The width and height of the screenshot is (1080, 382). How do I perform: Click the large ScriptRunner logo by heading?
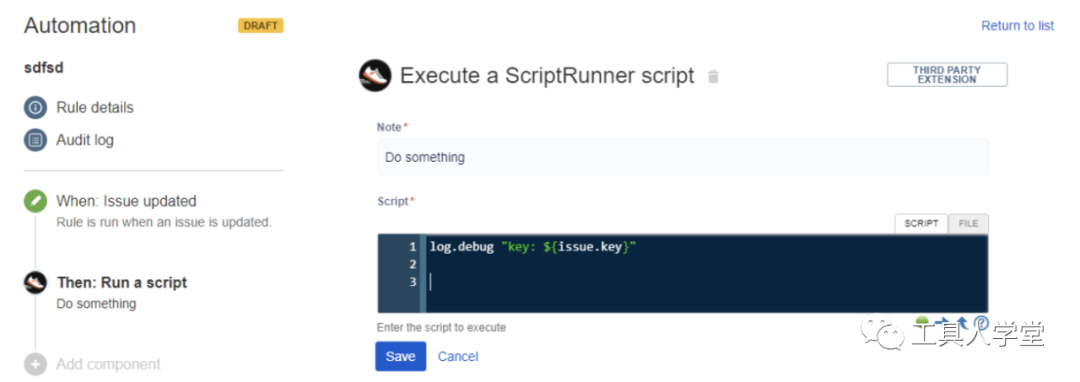click(375, 76)
